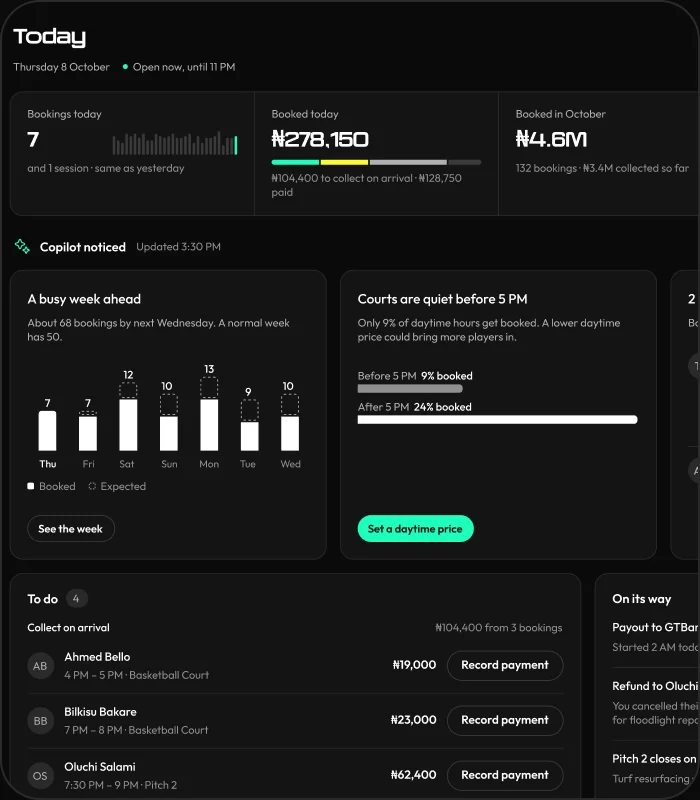Click the Expected legend item

(117, 486)
